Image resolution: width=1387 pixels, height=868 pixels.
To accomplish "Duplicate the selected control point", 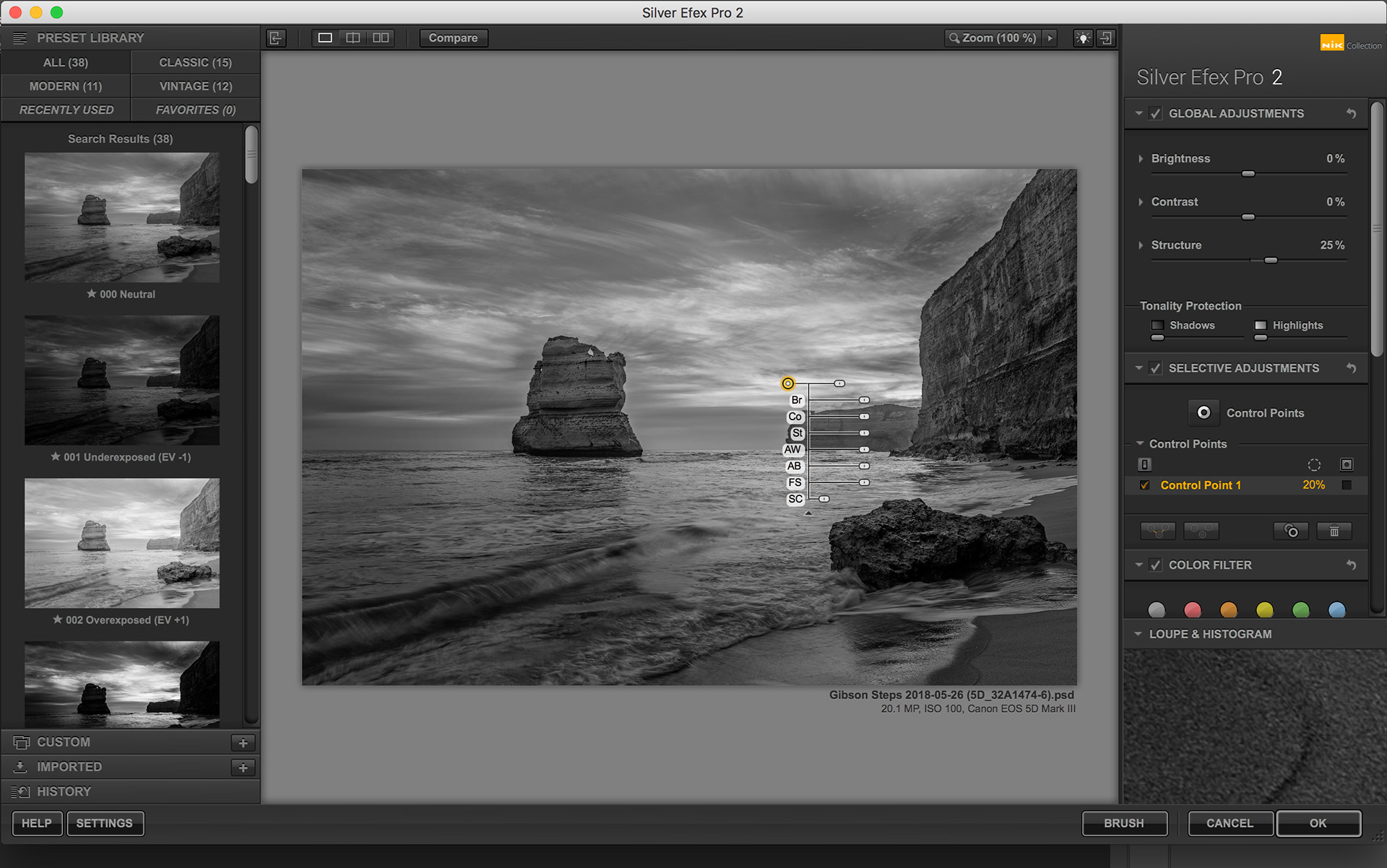I will 1291,531.
